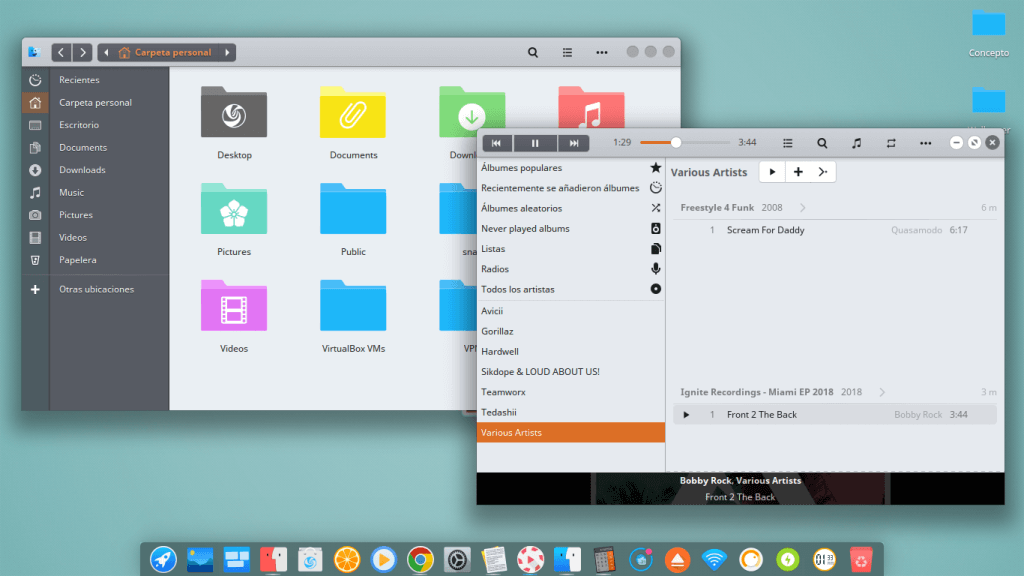Select the pink Videos folder
Viewport: 1024px width, 576px height.
click(x=234, y=317)
